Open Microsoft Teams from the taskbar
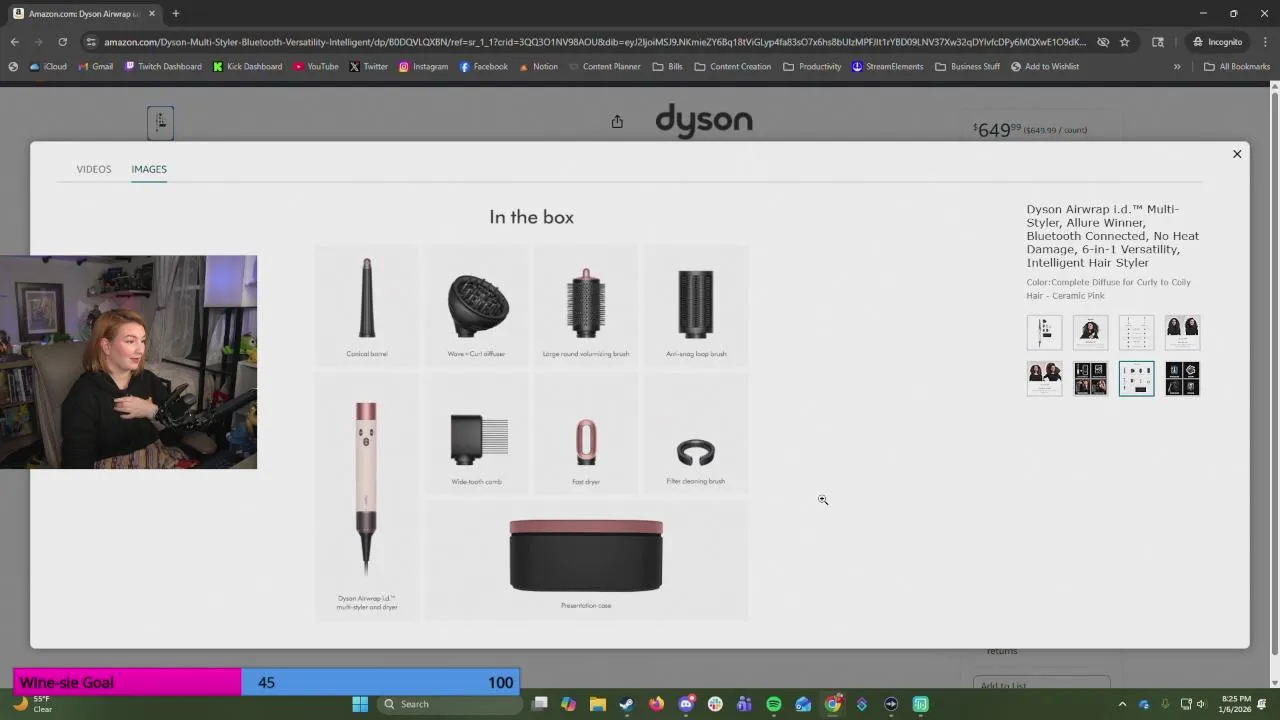This screenshot has width=1280, height=720. 744,704
